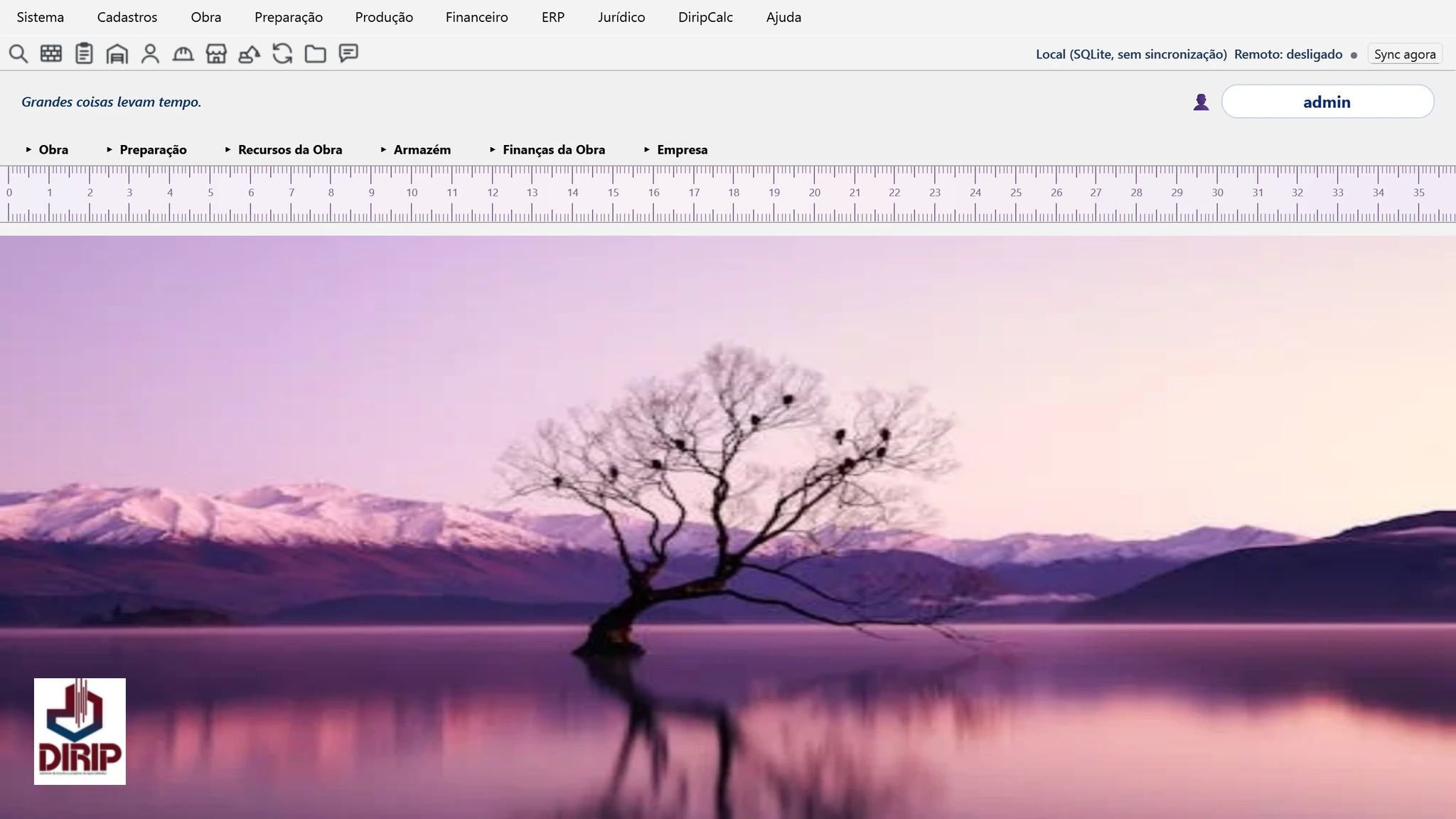The width and height of the screenshot is (1456, 819).
Task: Expand the Finanças da Obra section
Action: 547,149
